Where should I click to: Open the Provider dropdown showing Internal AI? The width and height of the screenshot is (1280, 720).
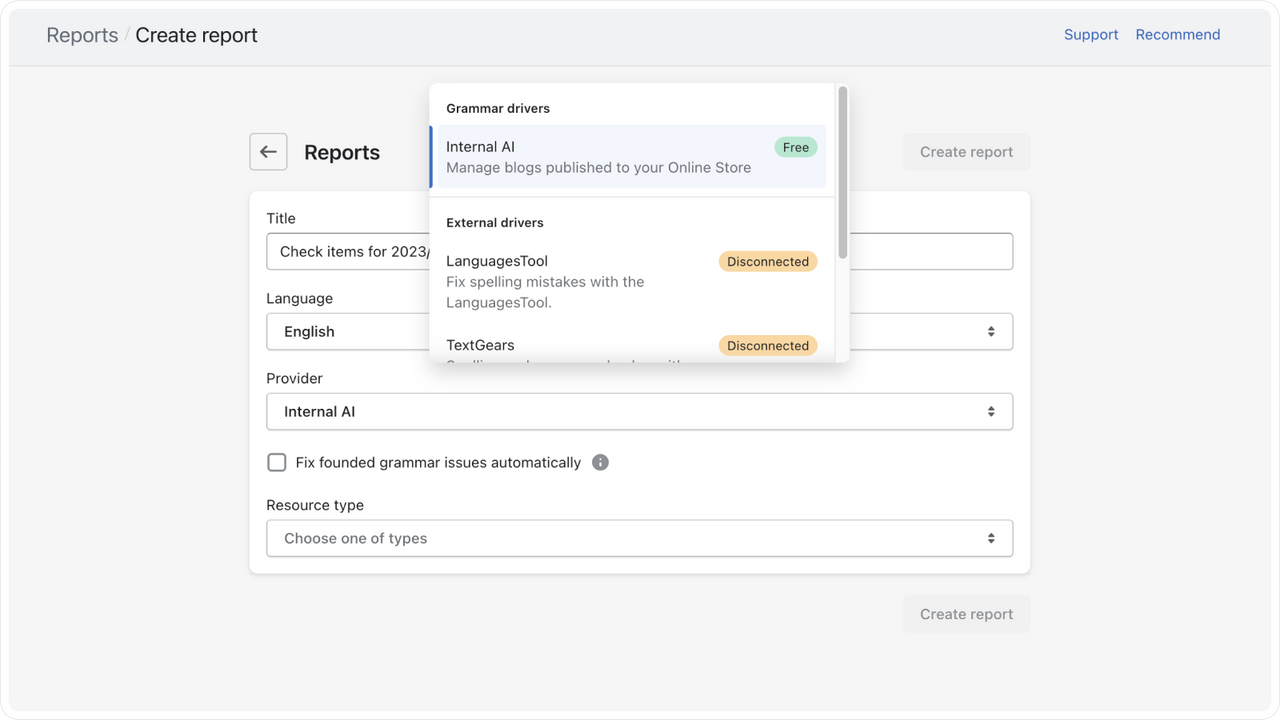pos(639,411)
